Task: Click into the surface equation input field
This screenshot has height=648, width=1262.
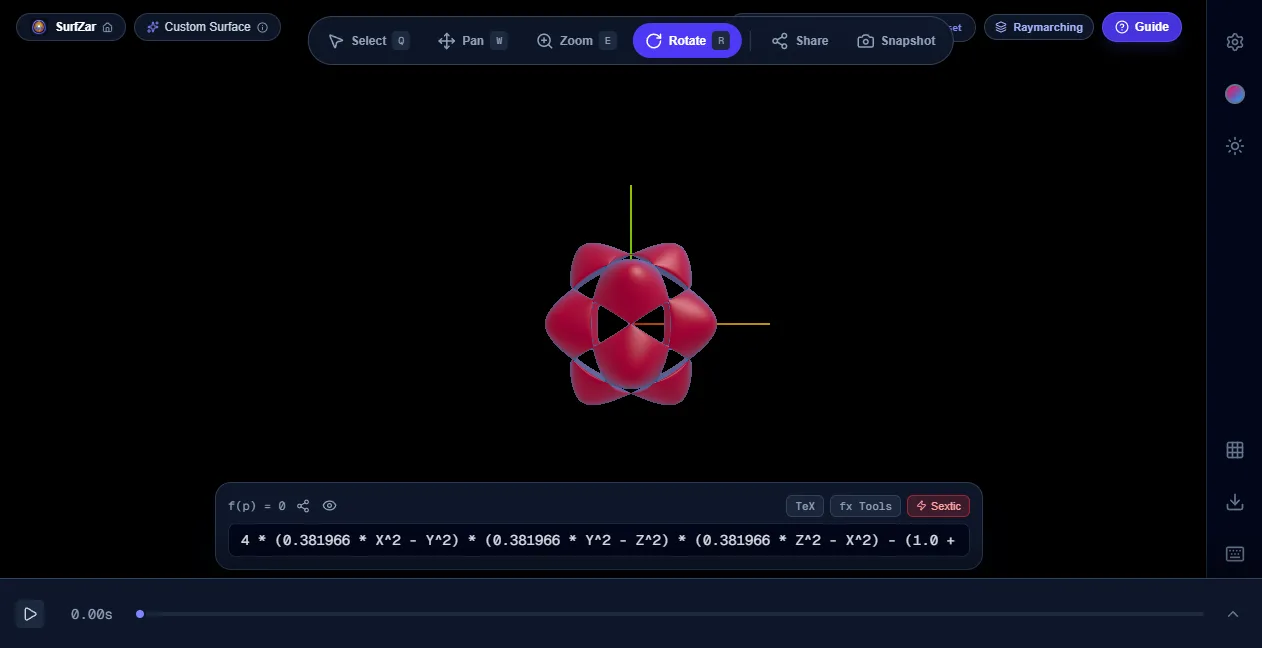Action: (x=599, y=541)
